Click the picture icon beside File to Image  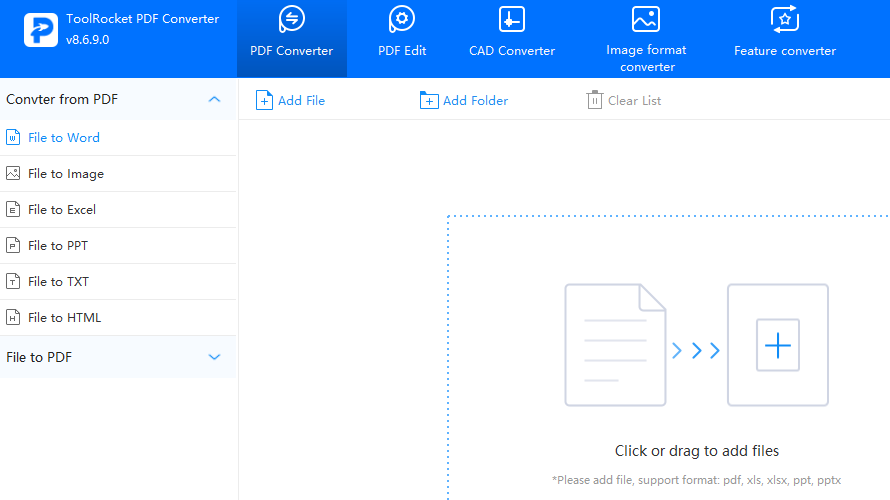(x=13, y=173)
